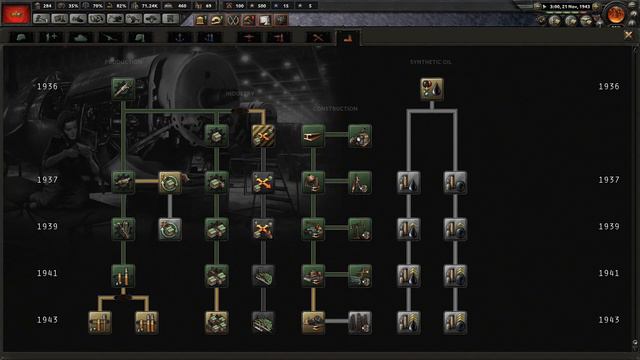Viewport: 640px width, 360px height.
Task: Open the Decisions top bar button
Action: coord(41,19)
